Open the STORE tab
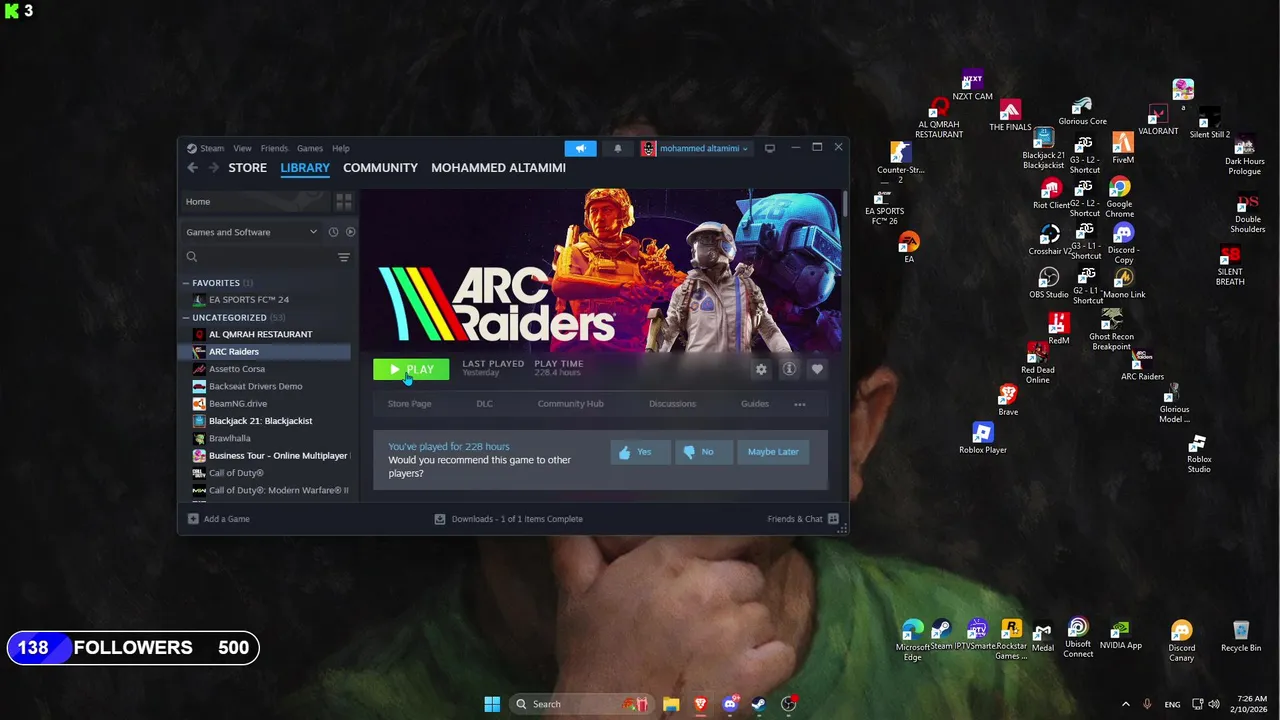The height and width of the screenshot is (720, 1280). click(x=247, y=168)
